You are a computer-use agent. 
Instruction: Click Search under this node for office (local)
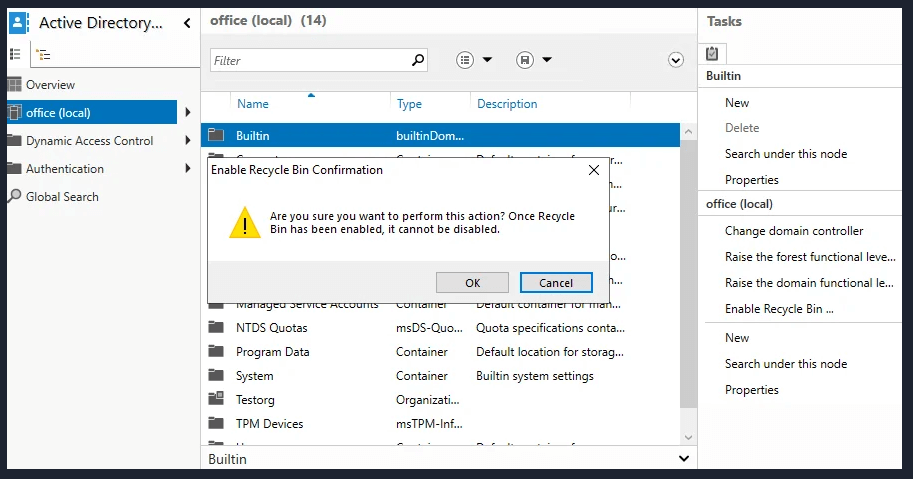click(785, 364)
